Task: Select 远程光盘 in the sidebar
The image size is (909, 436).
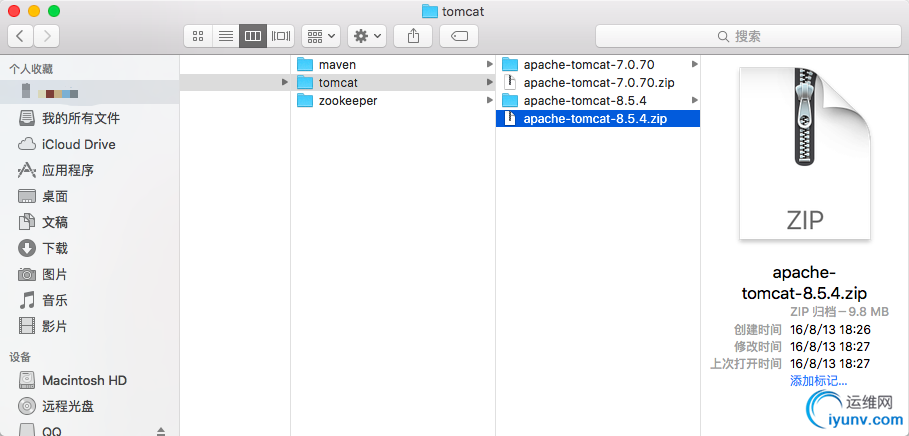Action: click(x=90, y=406)
